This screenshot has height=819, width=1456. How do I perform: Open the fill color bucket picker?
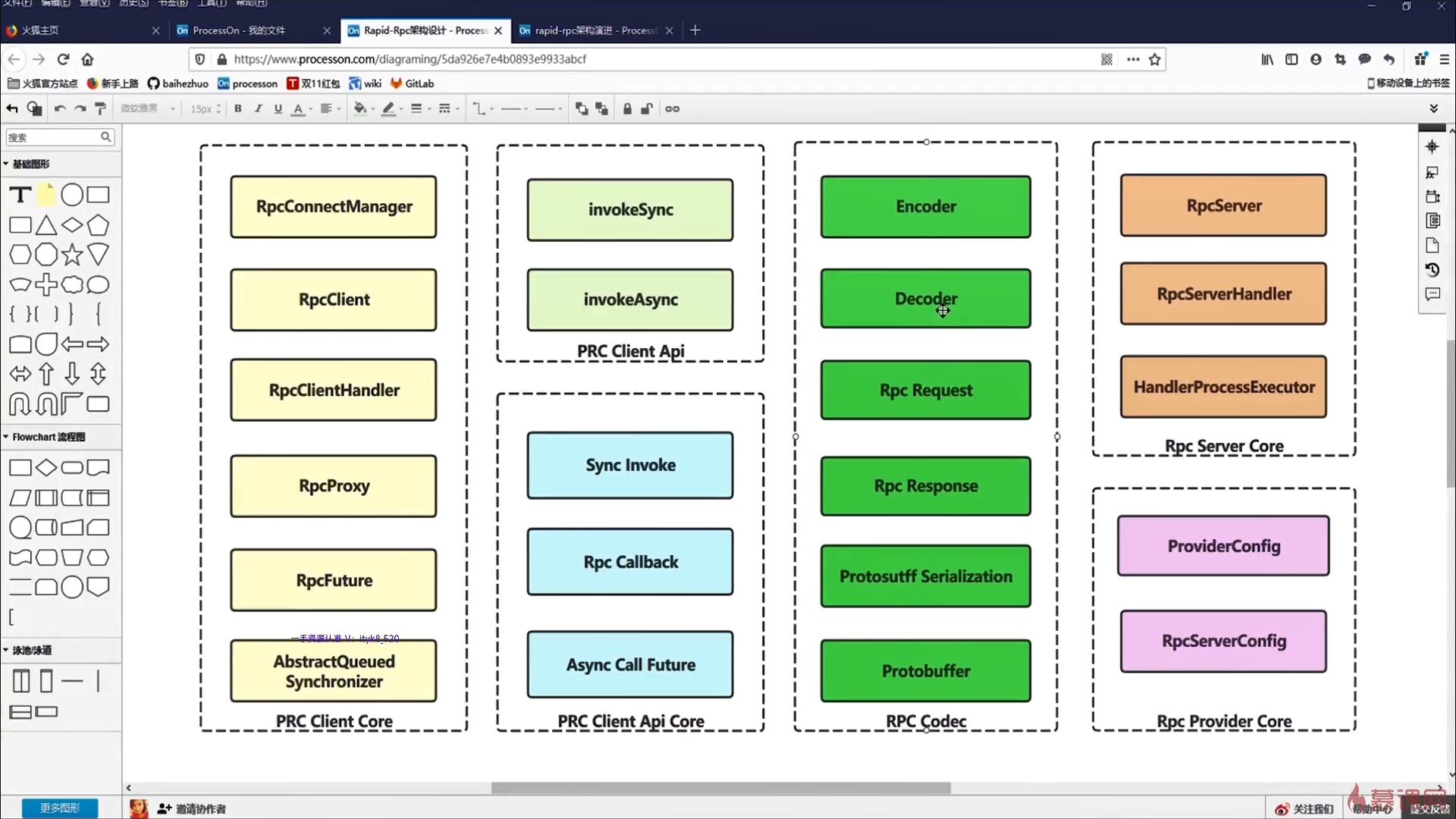[x=361, y=108]
